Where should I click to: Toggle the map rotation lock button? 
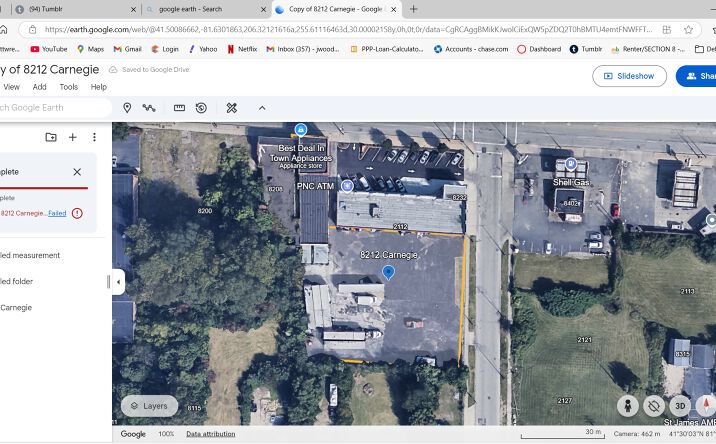(x=653, y=406)
